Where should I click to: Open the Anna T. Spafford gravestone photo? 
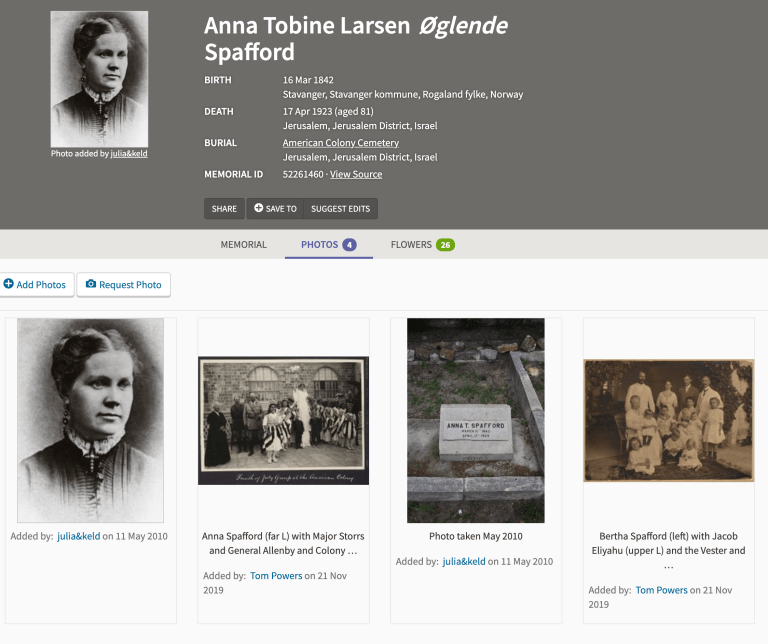pyautogui.click(x=475, y=420)
